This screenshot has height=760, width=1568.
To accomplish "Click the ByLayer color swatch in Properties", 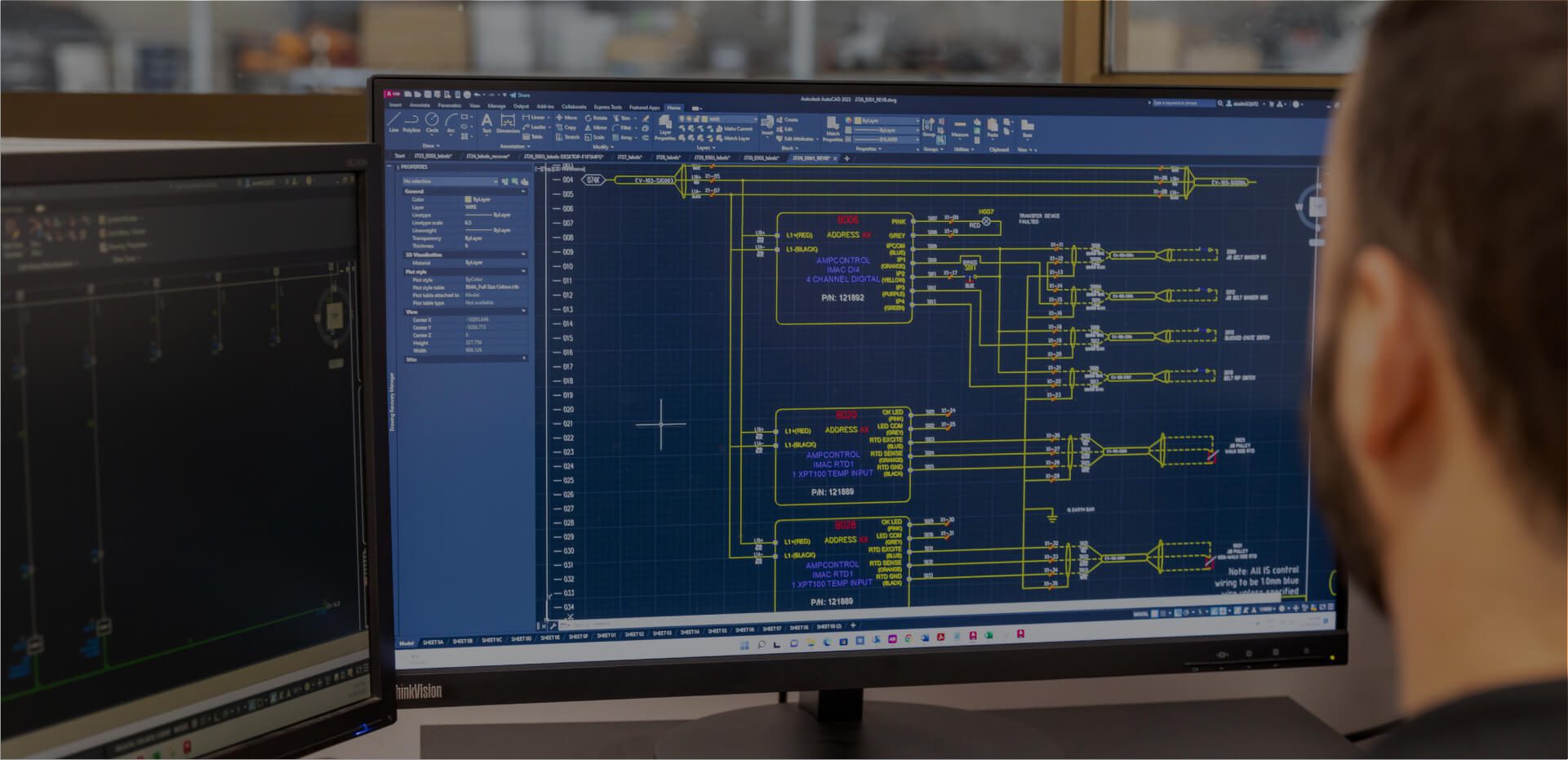I will [468, 199].
